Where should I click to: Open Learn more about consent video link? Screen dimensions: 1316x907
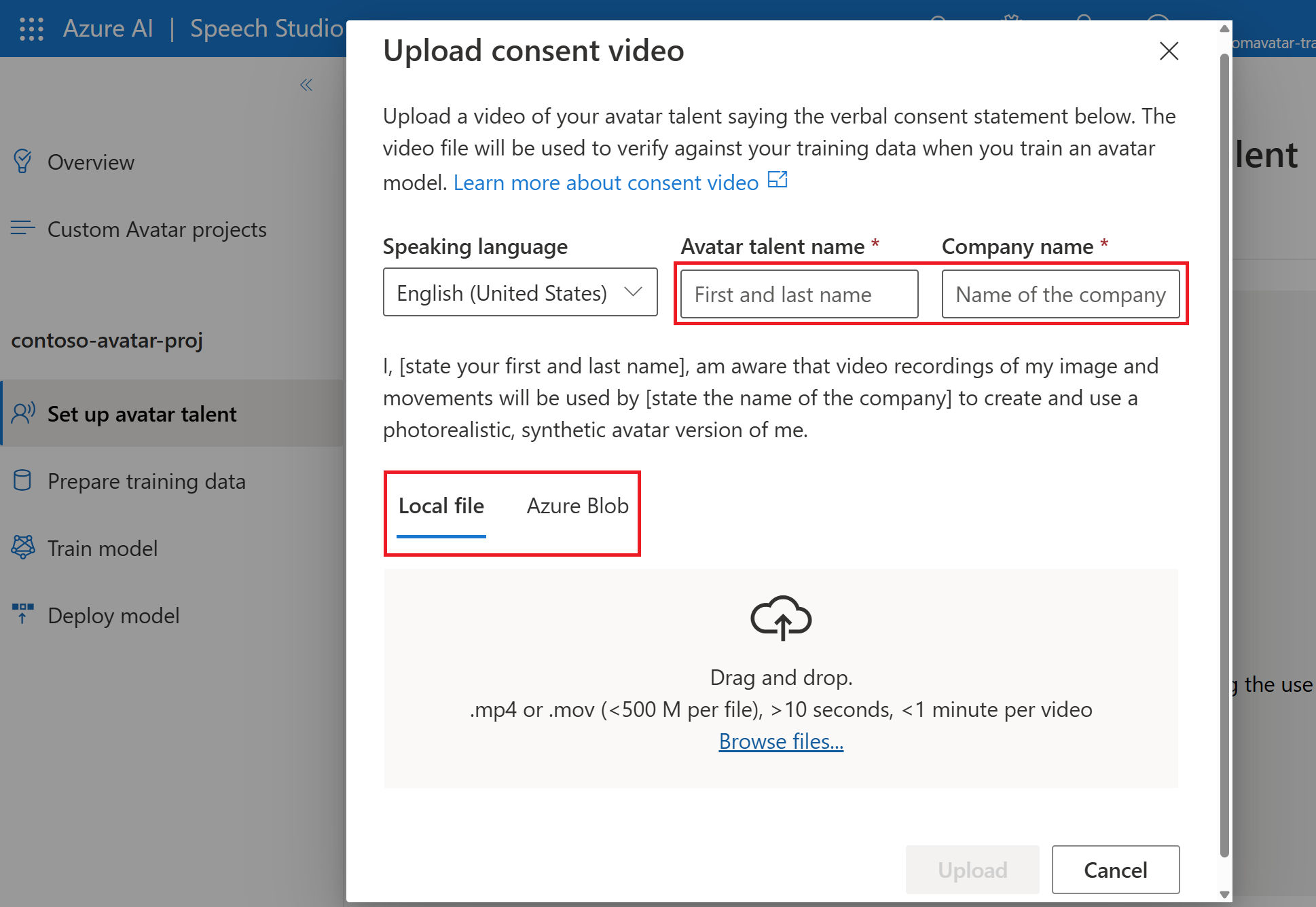tap(605, 183)
